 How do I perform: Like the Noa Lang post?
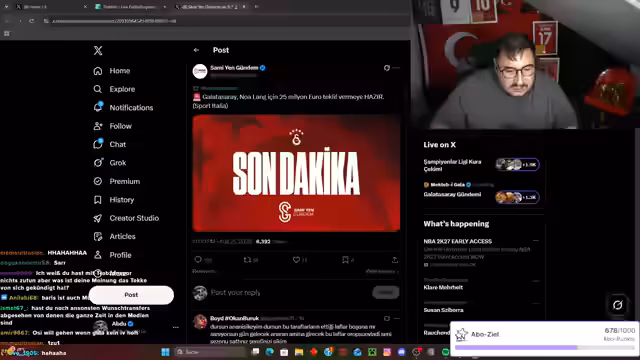(x=296, y=260)
